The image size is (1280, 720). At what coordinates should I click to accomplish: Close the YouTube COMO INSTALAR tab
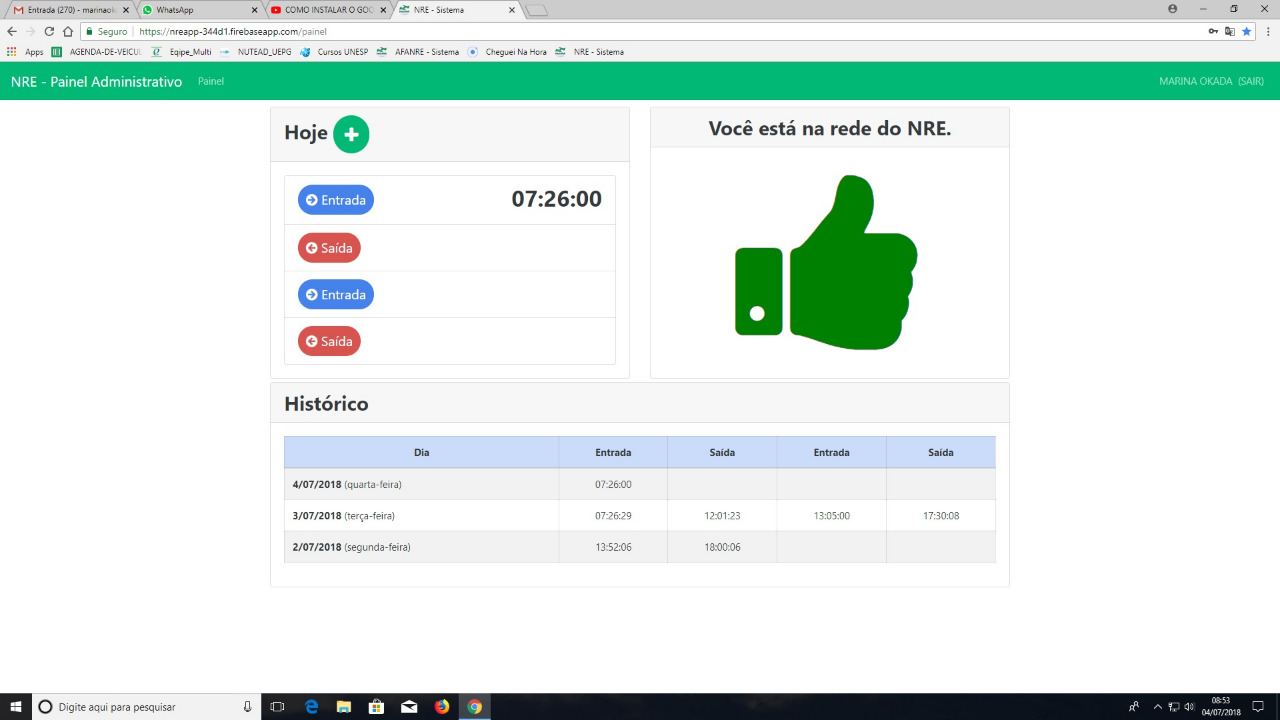pyautogui.click(x=383, y=10)
